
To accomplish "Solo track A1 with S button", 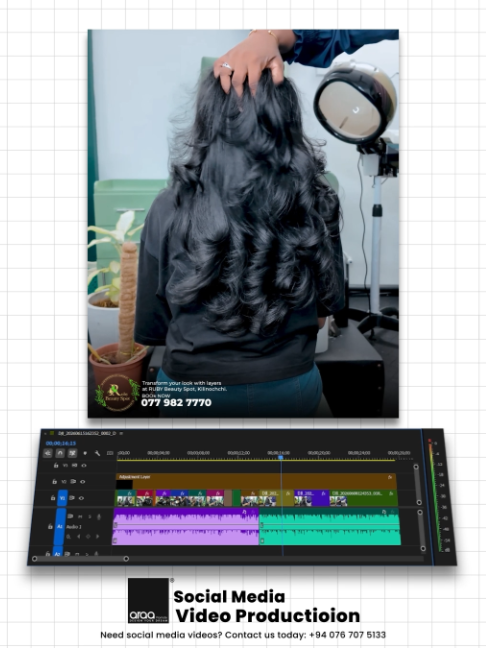I will [90, 516].
